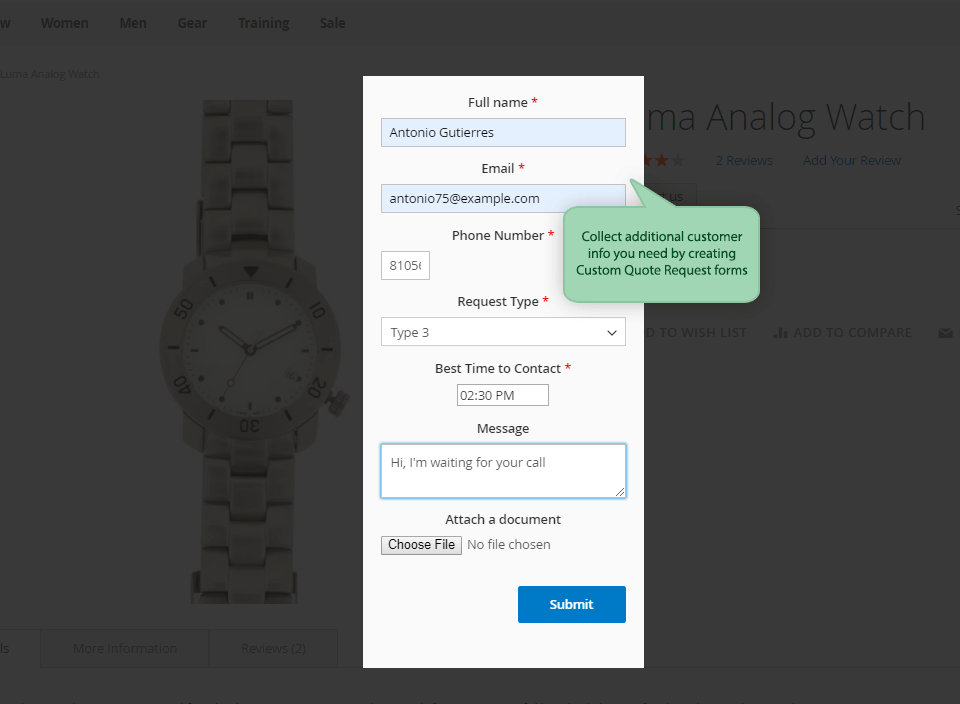Open the Men menu
Image resolution: width=960 pixels, height=704 pixels.
tap(133, 23)
